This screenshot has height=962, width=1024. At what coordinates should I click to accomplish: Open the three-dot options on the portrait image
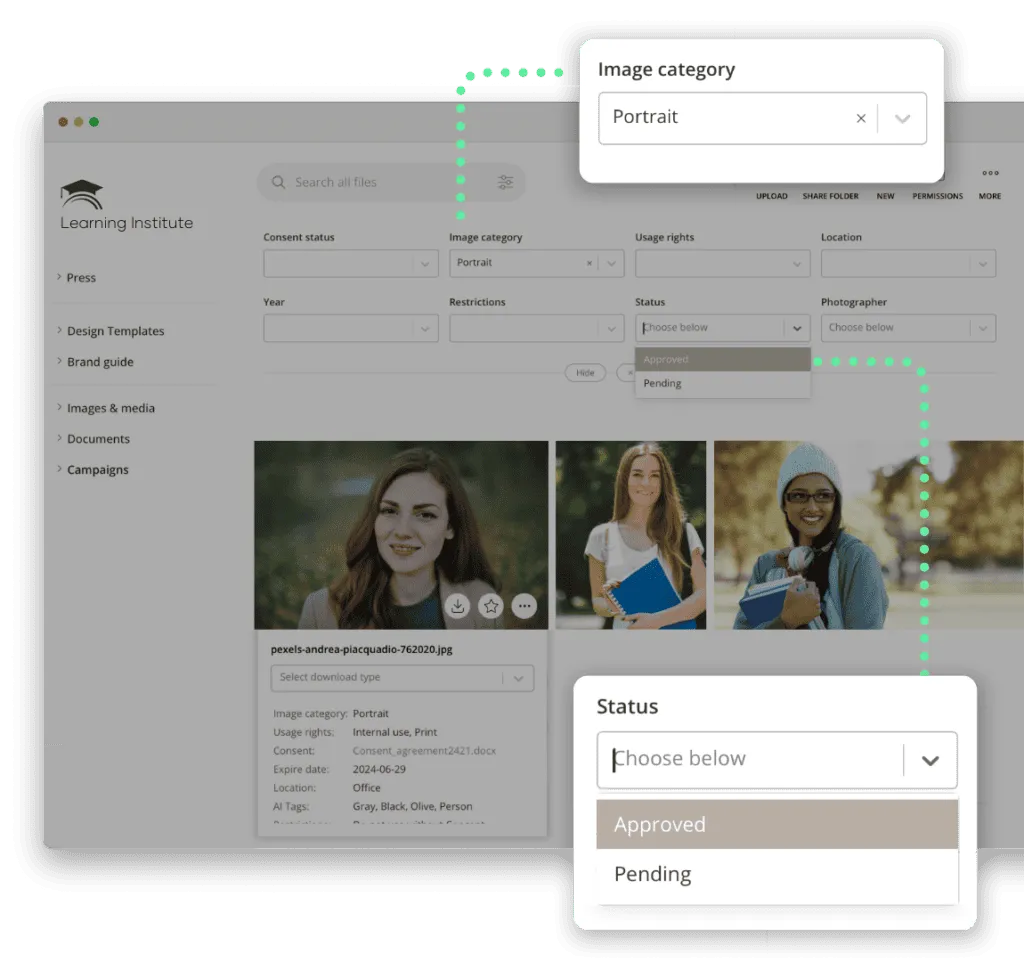pos(524,606)
